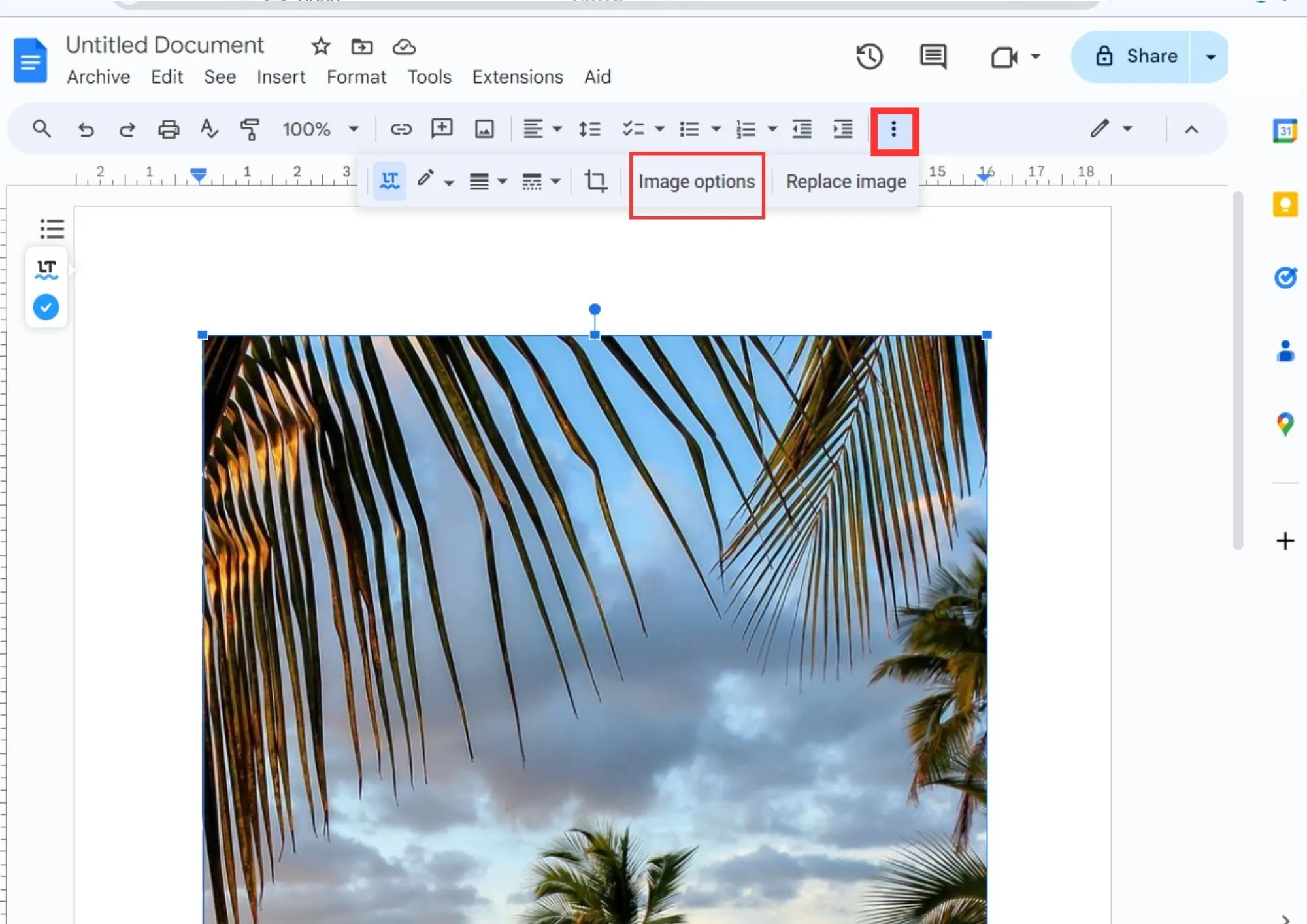This screenshot has width=1307, height=924.
Task: Open the Image options panel
Action: (697, 181)
